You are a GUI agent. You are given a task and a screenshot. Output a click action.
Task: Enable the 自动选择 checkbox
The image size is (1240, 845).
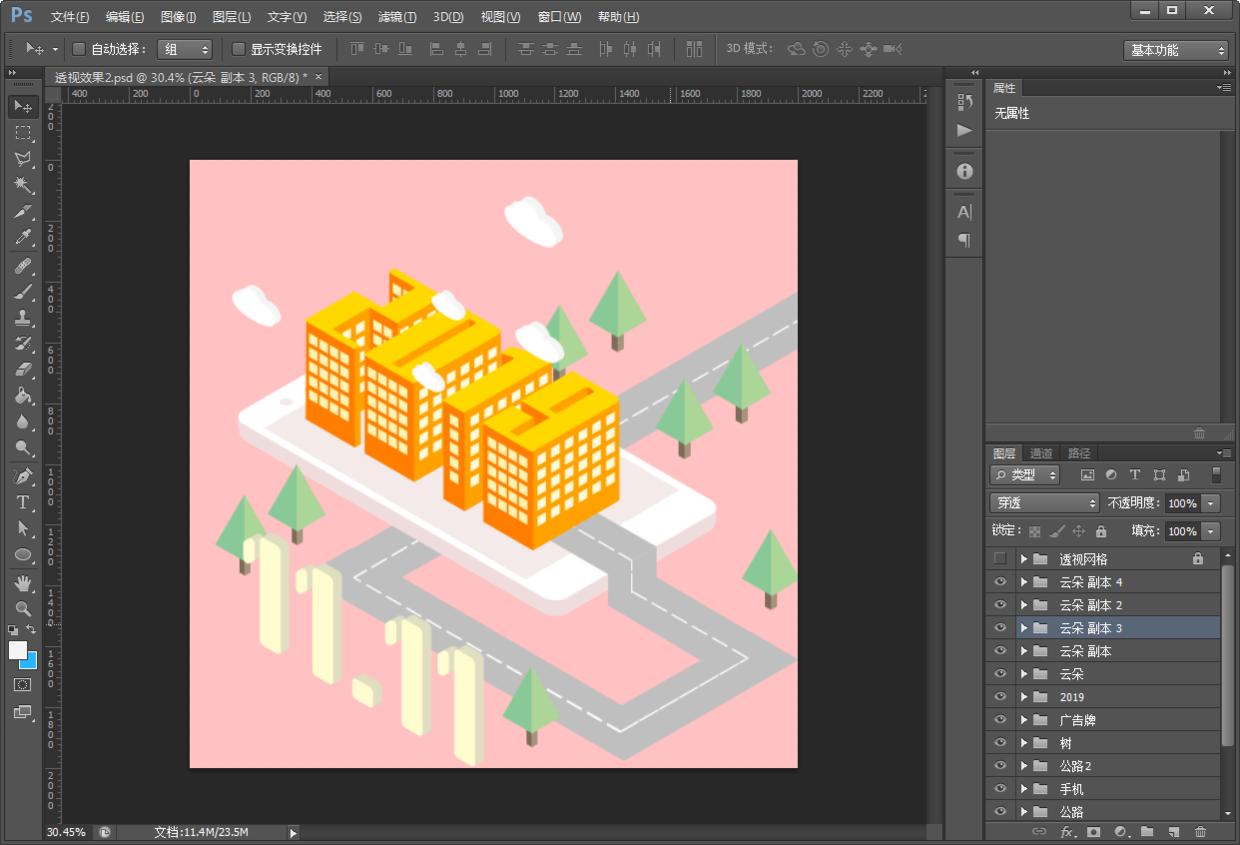click(79, 49)
